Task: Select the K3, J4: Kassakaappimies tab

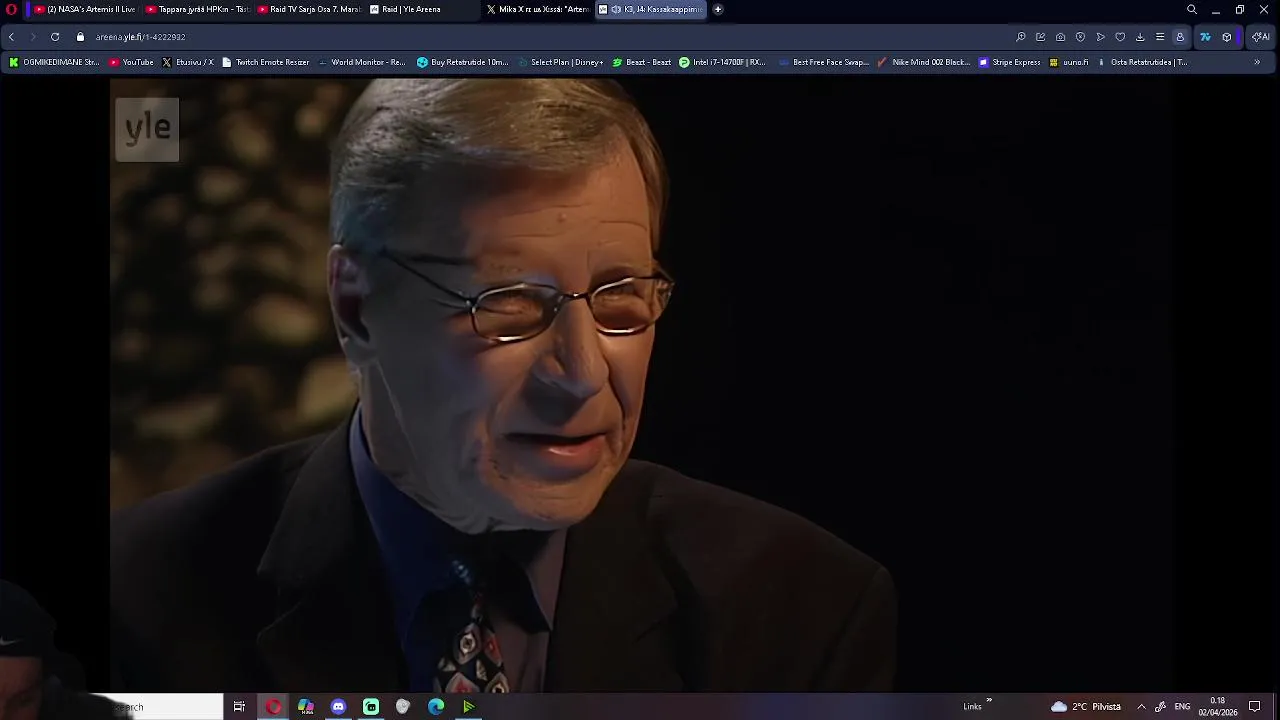Action: pyautogui.click(x=651, y=9)
